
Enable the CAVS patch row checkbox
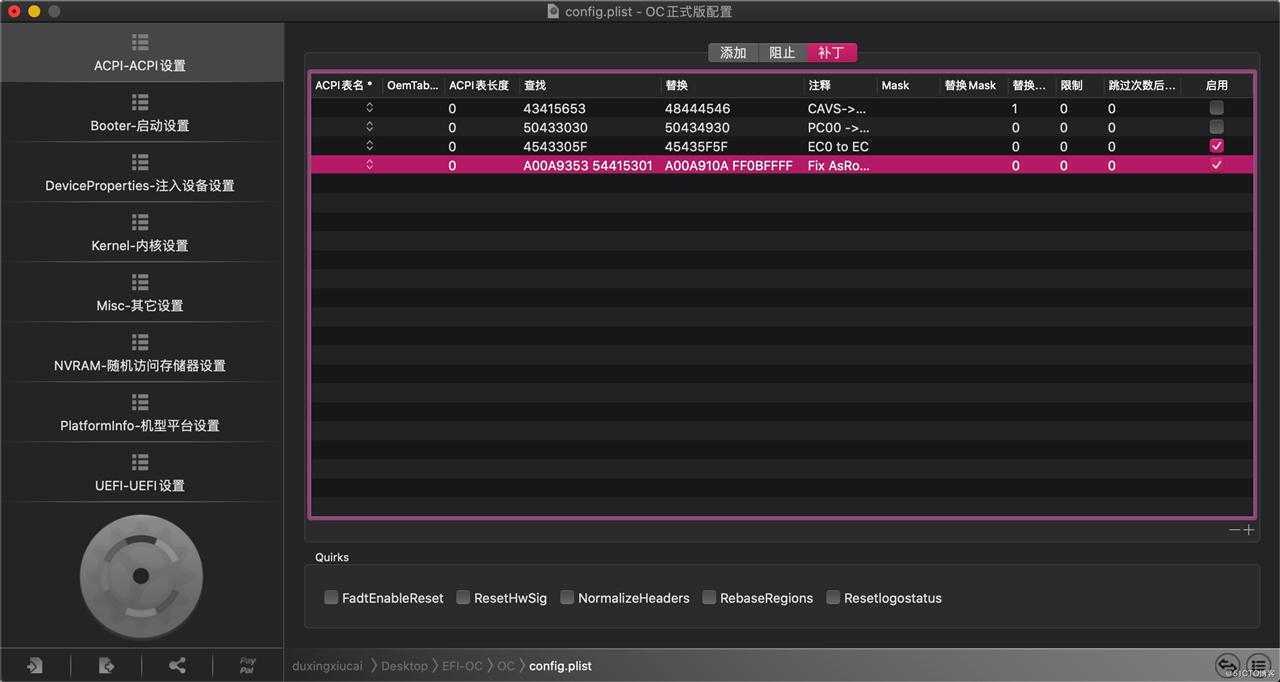click(1216, 107)
